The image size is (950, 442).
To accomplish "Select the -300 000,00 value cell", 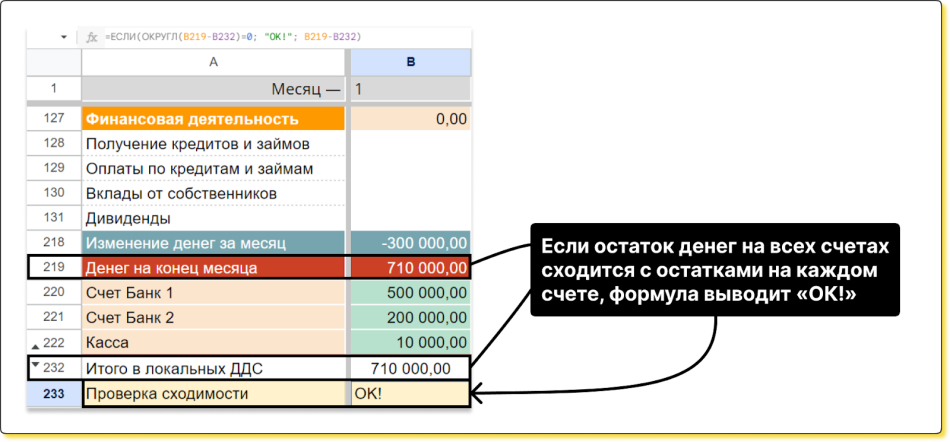I will (x=410, y=243).
